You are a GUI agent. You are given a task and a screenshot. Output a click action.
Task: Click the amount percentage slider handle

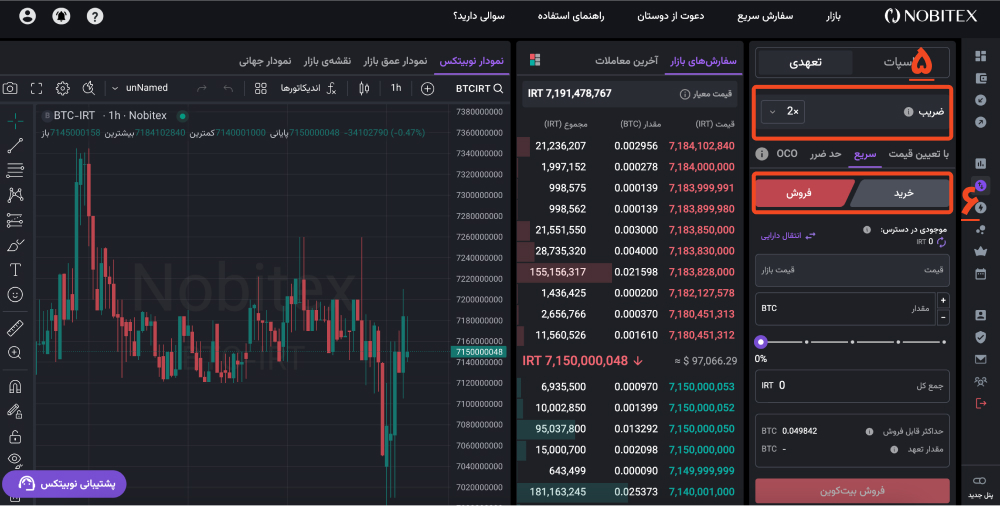pos(761,342)
